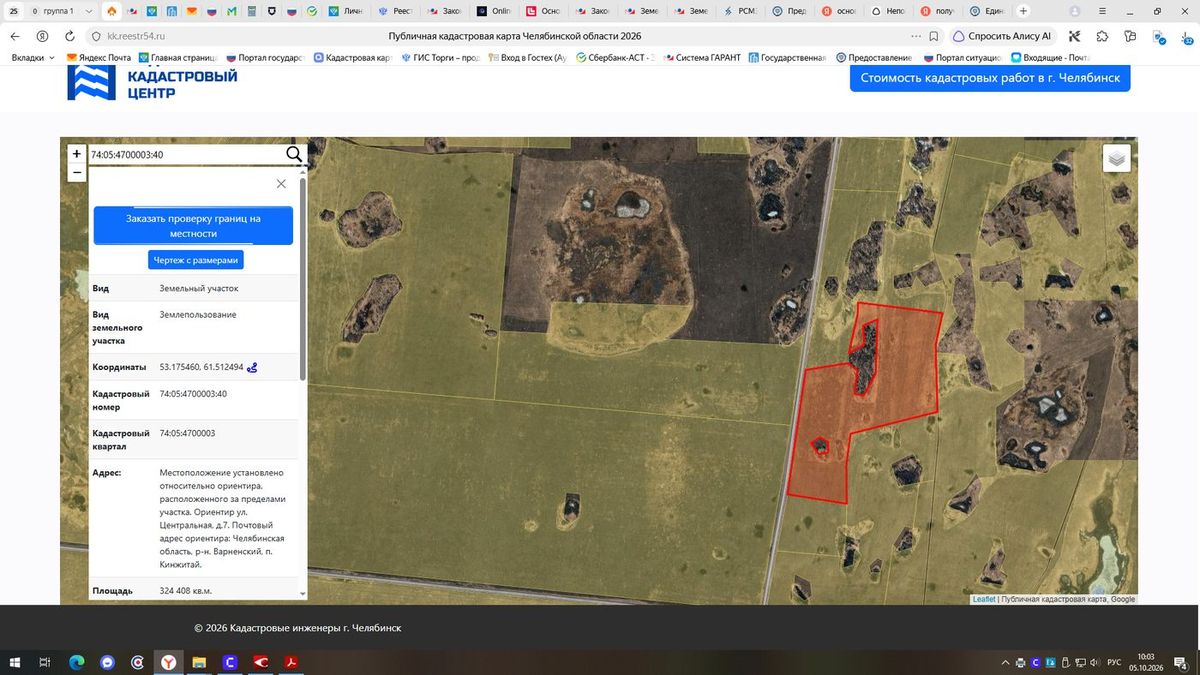The width and height of the screenshot is (1200, 675).
Task: Open 'Яндекс Почта' bookmark
Action: pyautogui.click(x=98, y=58)
